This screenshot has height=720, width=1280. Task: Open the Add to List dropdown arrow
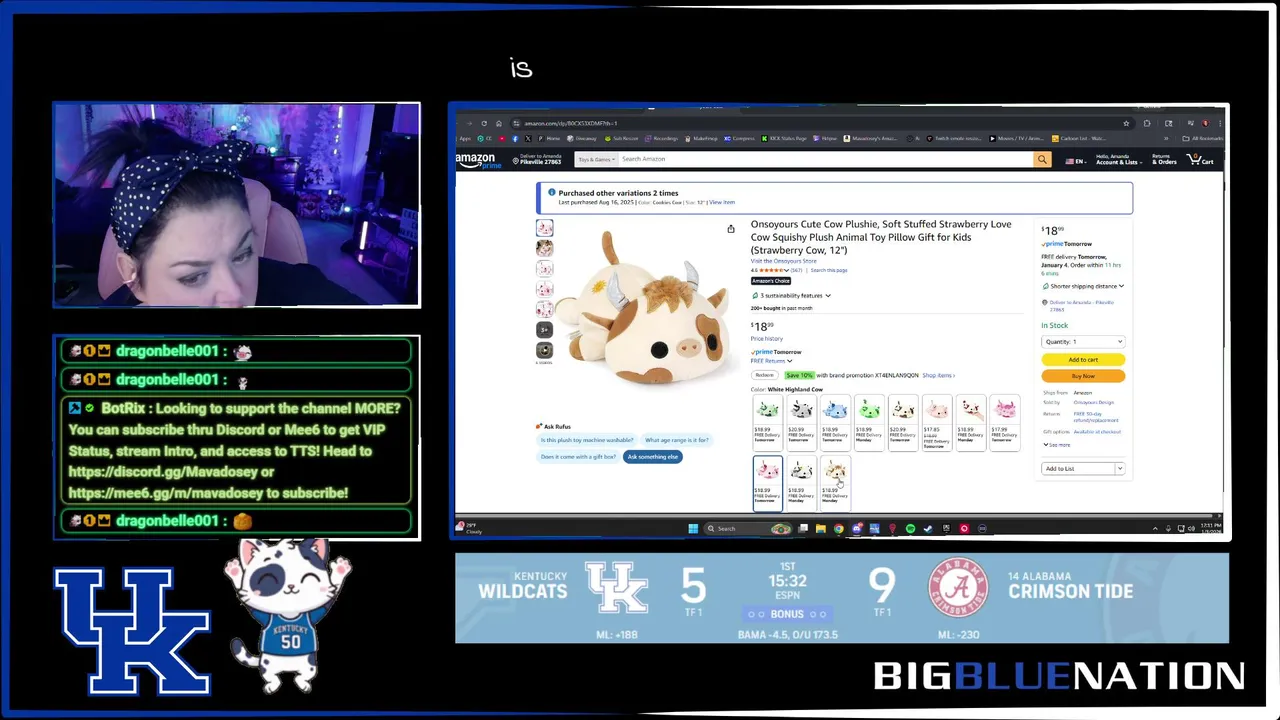(1120, 468)
